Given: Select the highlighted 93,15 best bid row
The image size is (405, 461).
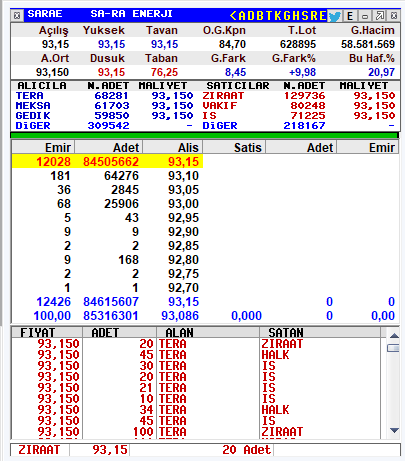Looking at the screenshot, I should click(107, 162).
